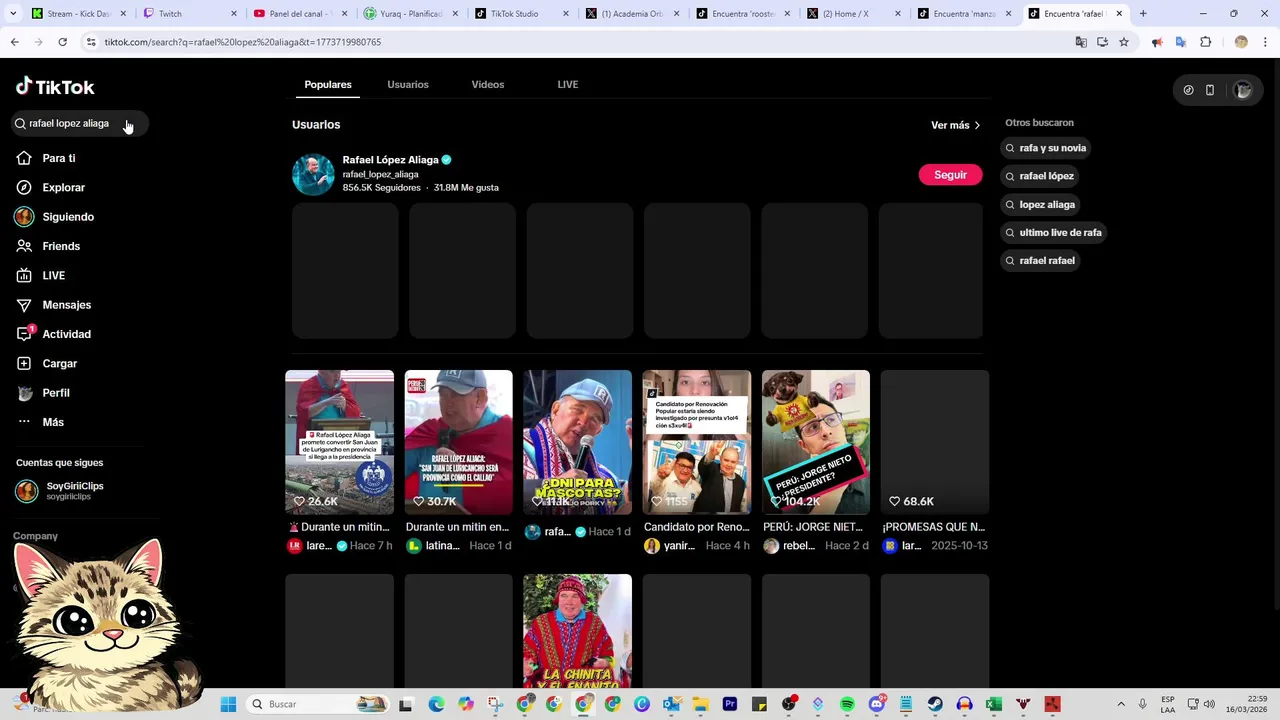Search suggestion 'rafael lópez'
Screen dimensions: 1280x720
pyautogui.click(x=1040, y=176)
